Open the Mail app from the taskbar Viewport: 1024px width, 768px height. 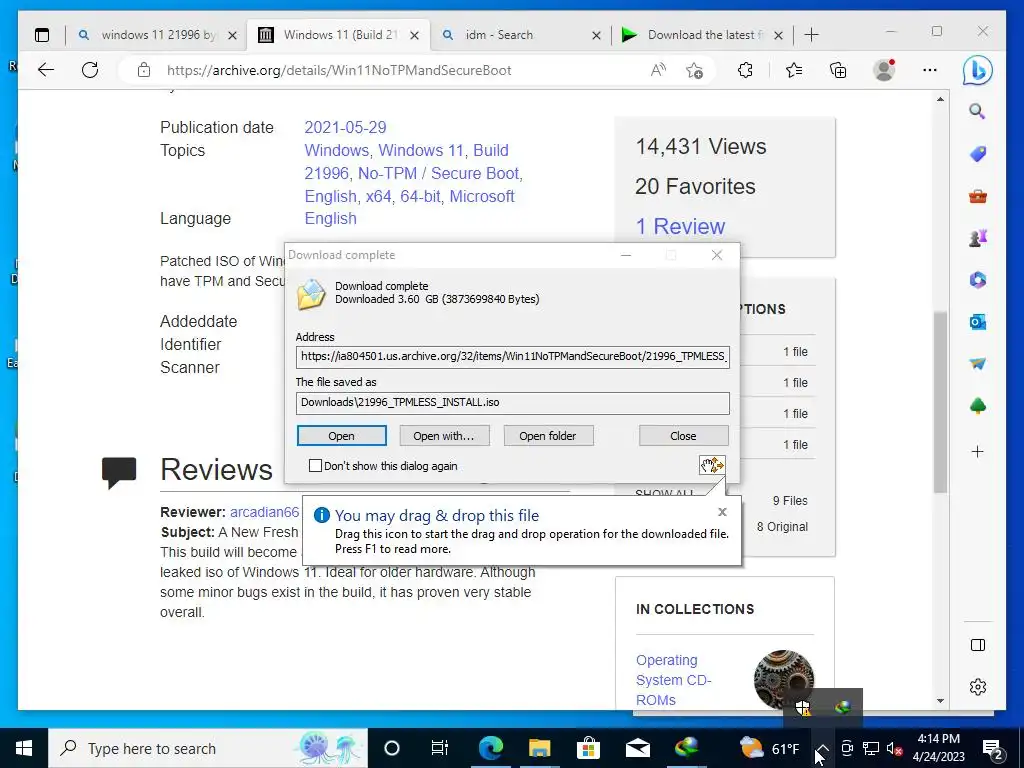pyautogui.click(x=637, y=748)
